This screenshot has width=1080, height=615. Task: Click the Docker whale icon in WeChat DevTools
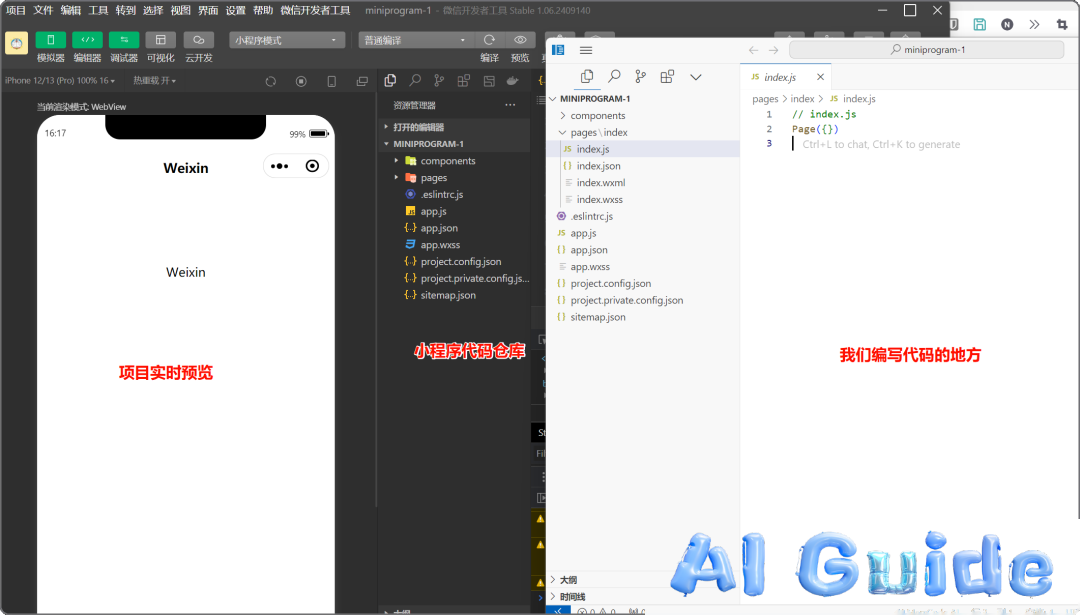click(x=512, y=81)
